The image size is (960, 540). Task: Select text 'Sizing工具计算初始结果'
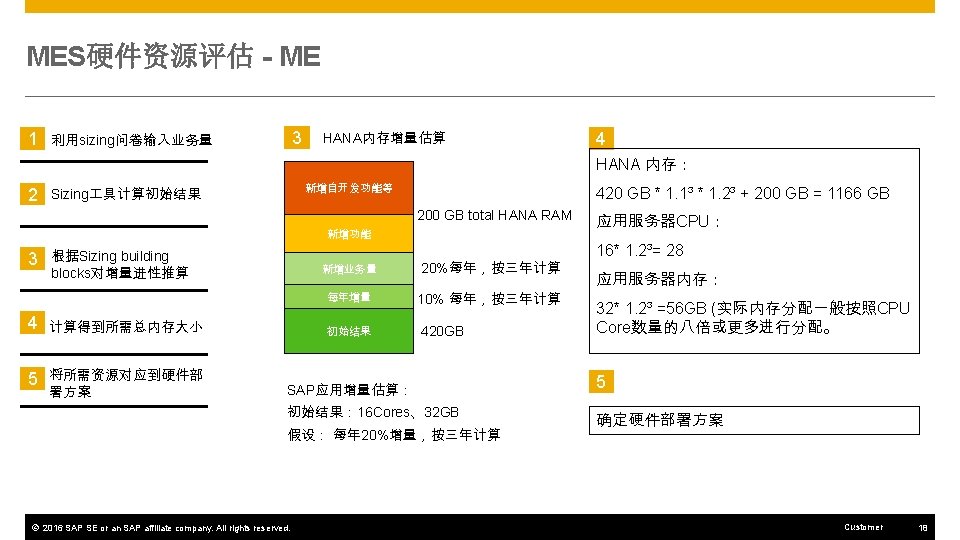[126, 194]
